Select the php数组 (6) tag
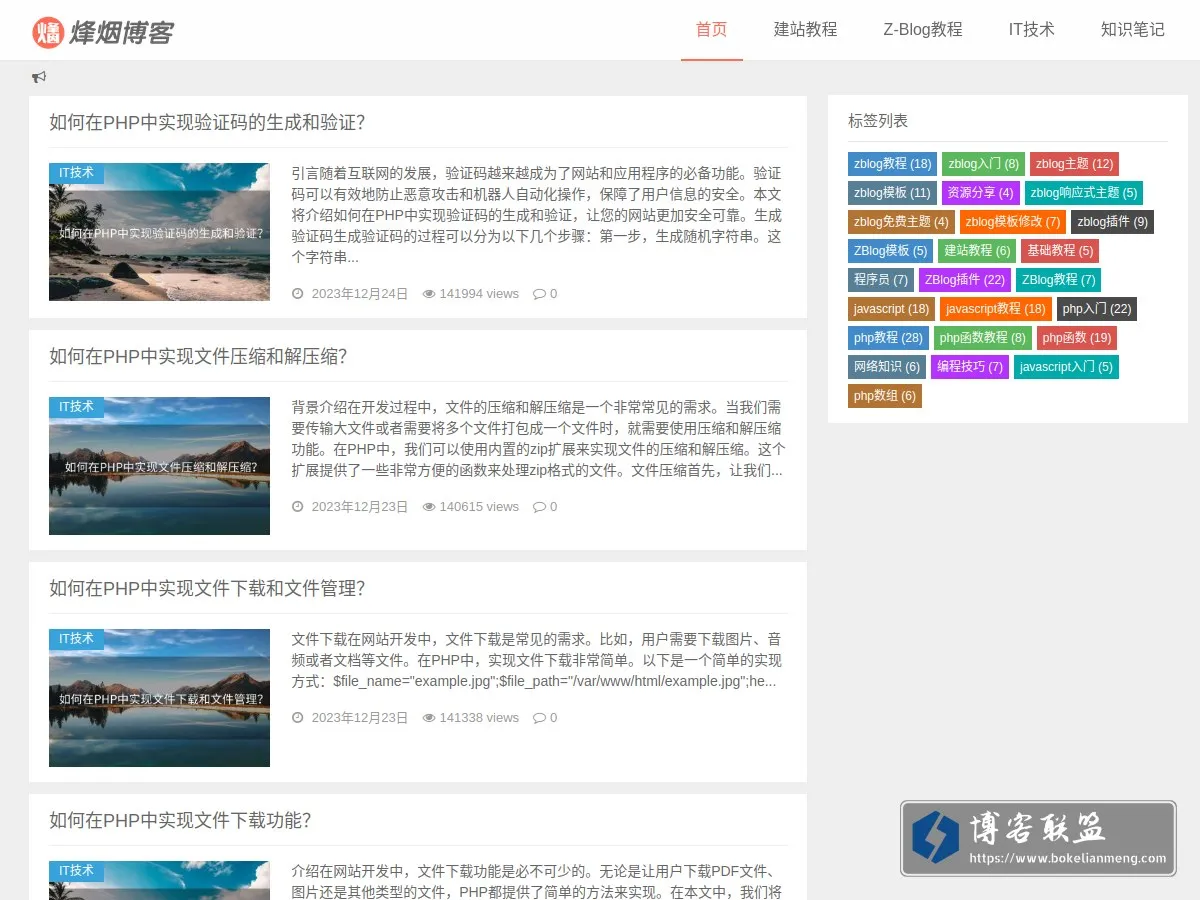 point(885,396)
